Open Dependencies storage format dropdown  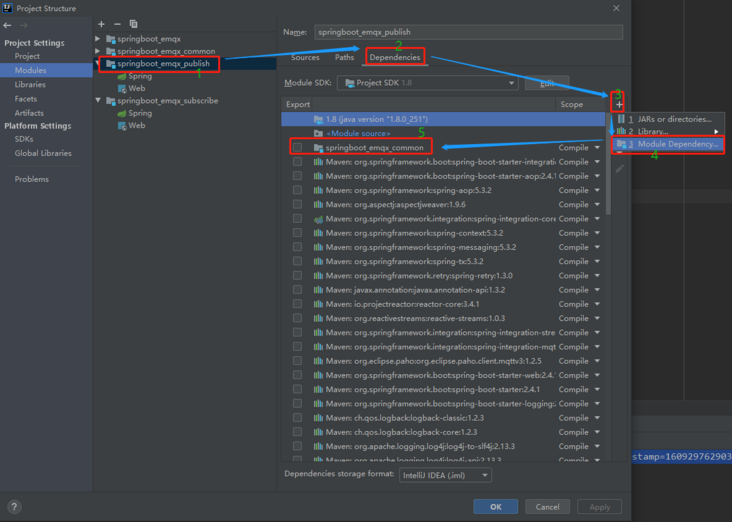pyautogui.click(x=445, y=475)
